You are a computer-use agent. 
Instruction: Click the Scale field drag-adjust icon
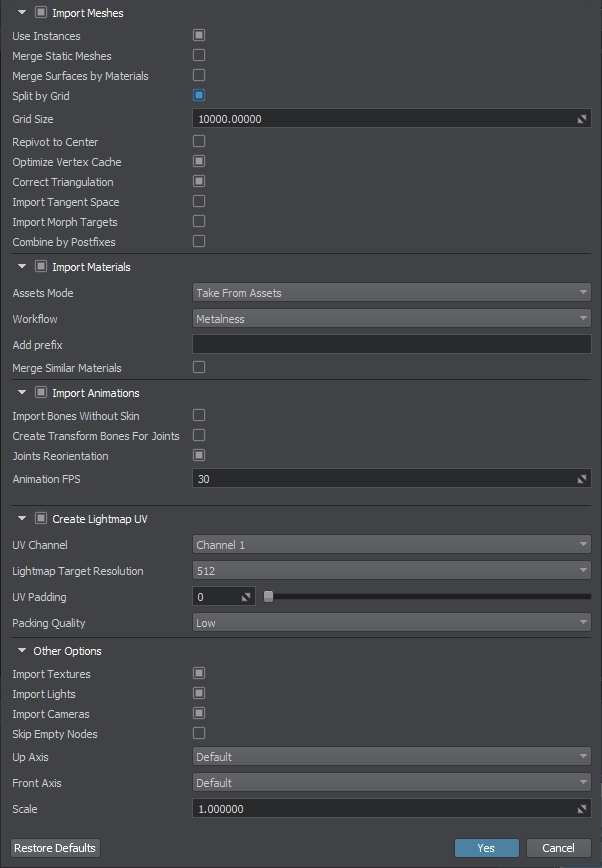coord(582,808)
